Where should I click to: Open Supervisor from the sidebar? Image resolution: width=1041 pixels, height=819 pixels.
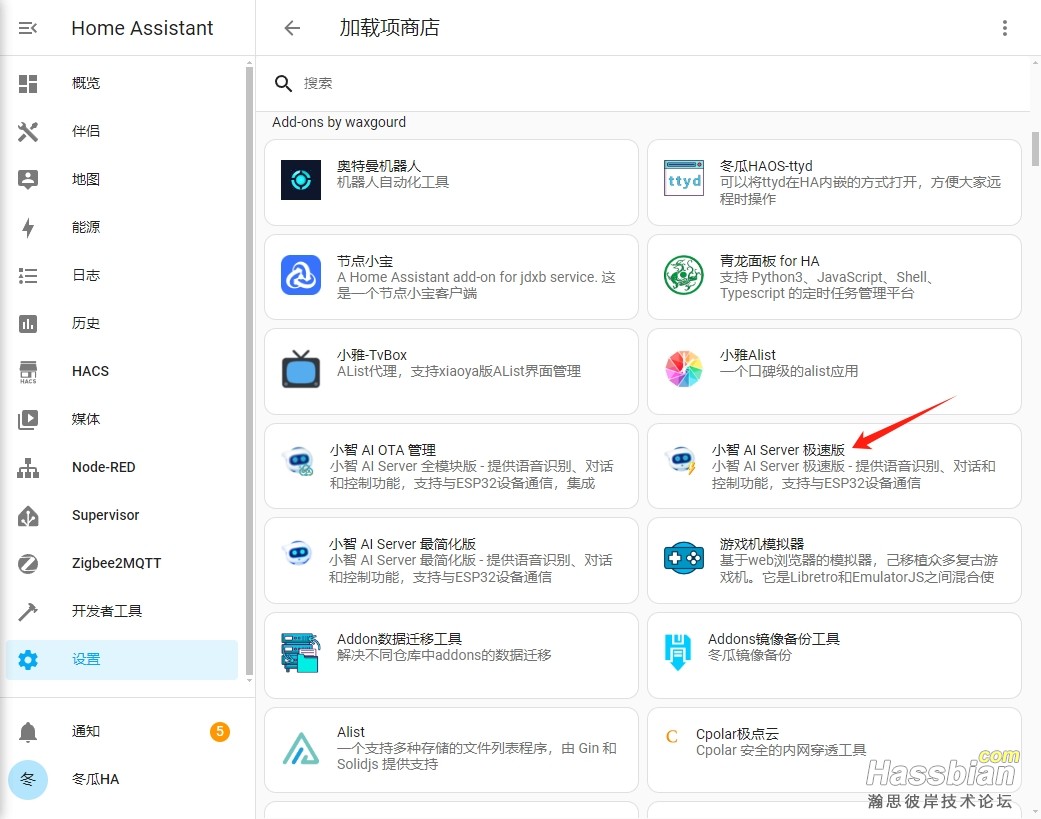pyautogui.click(x=122, y=516)
